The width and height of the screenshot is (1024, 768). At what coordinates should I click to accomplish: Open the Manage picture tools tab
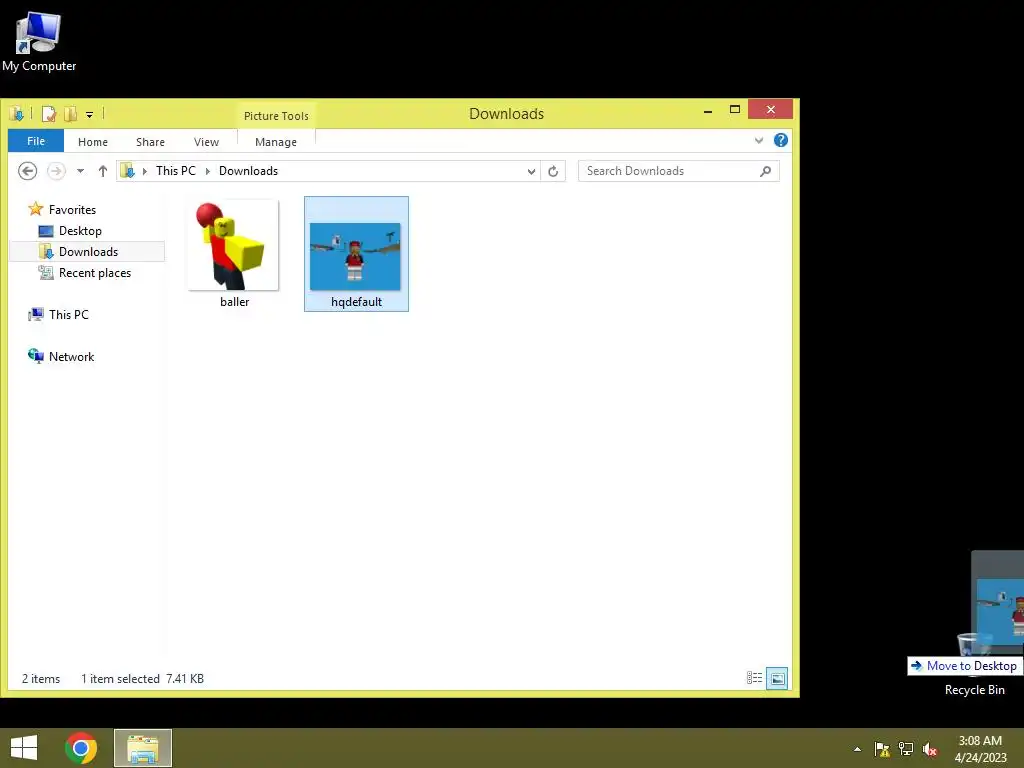click(x=276, y=142)
